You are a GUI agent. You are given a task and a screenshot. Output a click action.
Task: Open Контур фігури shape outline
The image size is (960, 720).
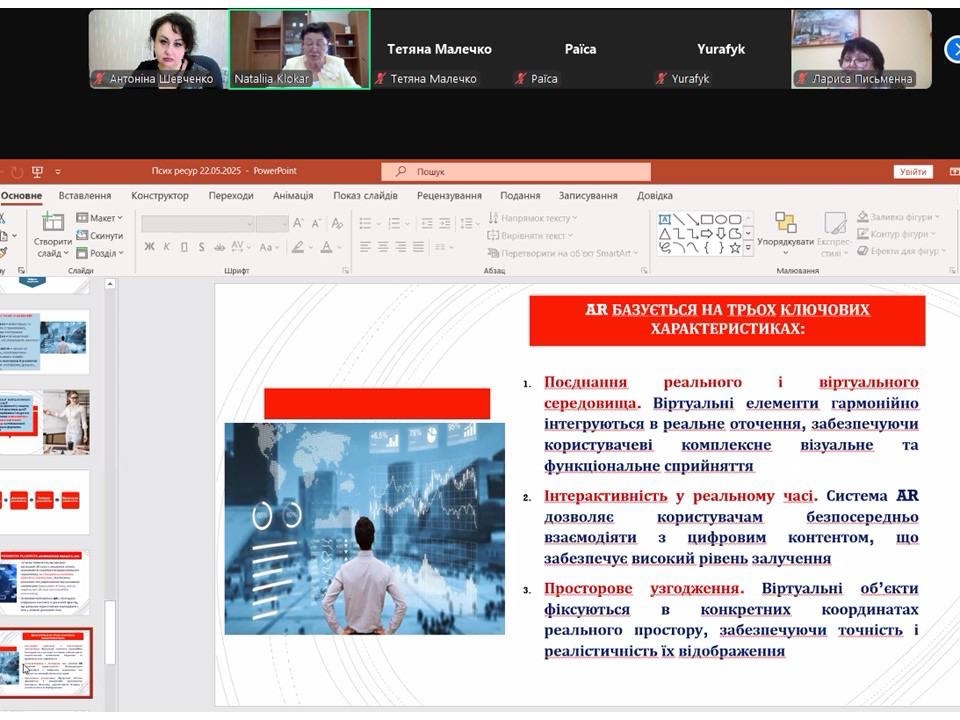point(896,234)
